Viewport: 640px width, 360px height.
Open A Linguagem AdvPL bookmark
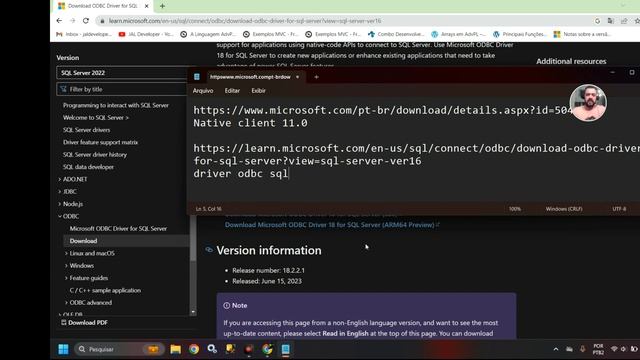pos(208,34)
